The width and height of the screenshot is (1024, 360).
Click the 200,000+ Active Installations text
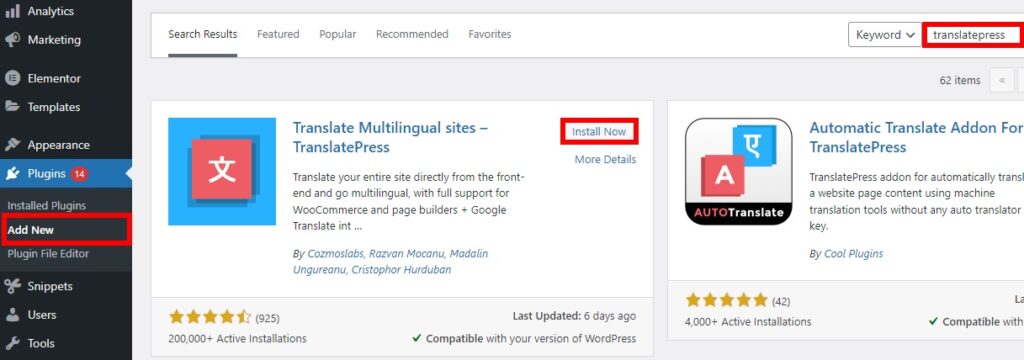coord(237,338)
